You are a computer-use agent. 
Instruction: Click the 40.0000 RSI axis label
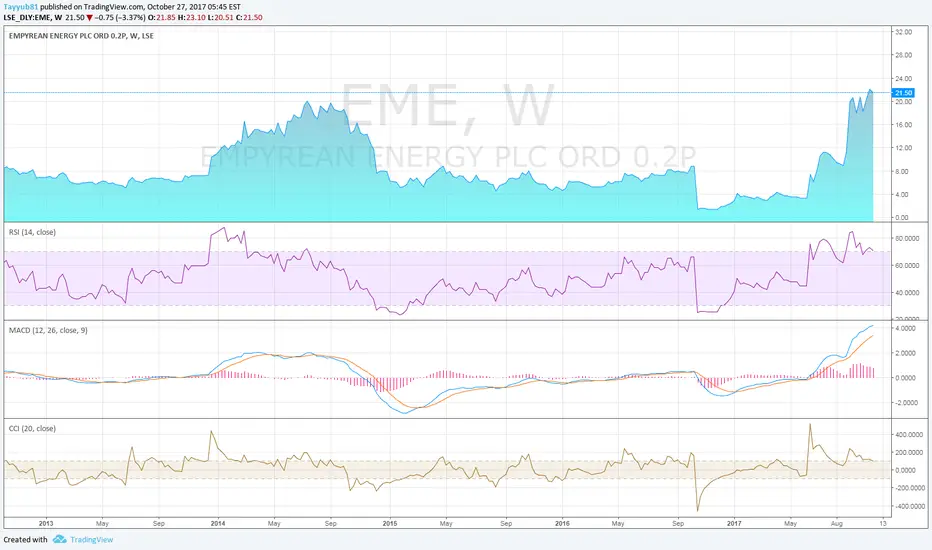tap(907, 293)
